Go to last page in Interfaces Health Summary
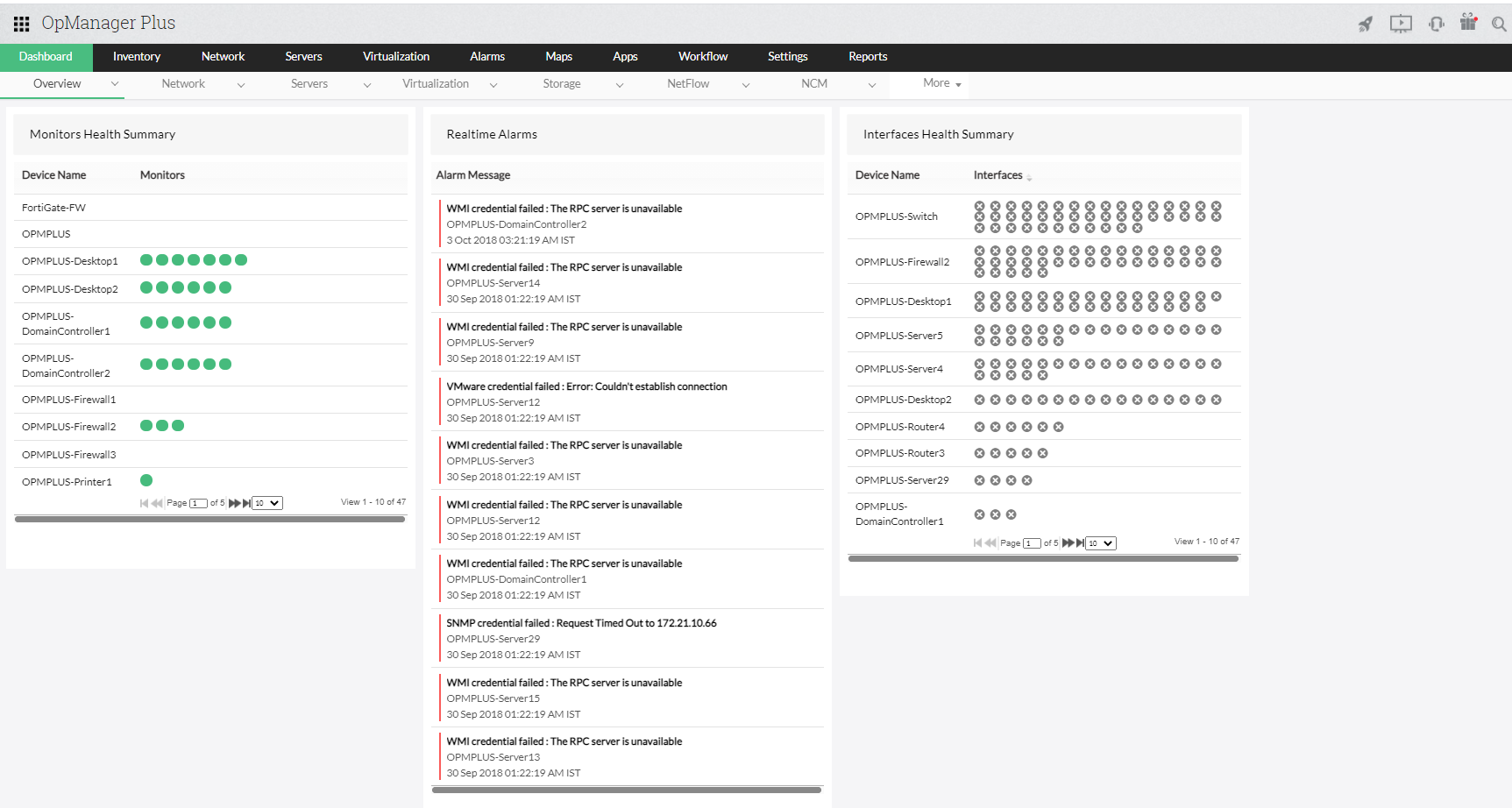The width and height of the screenshot is (1512, 808). pos(1080,543)
